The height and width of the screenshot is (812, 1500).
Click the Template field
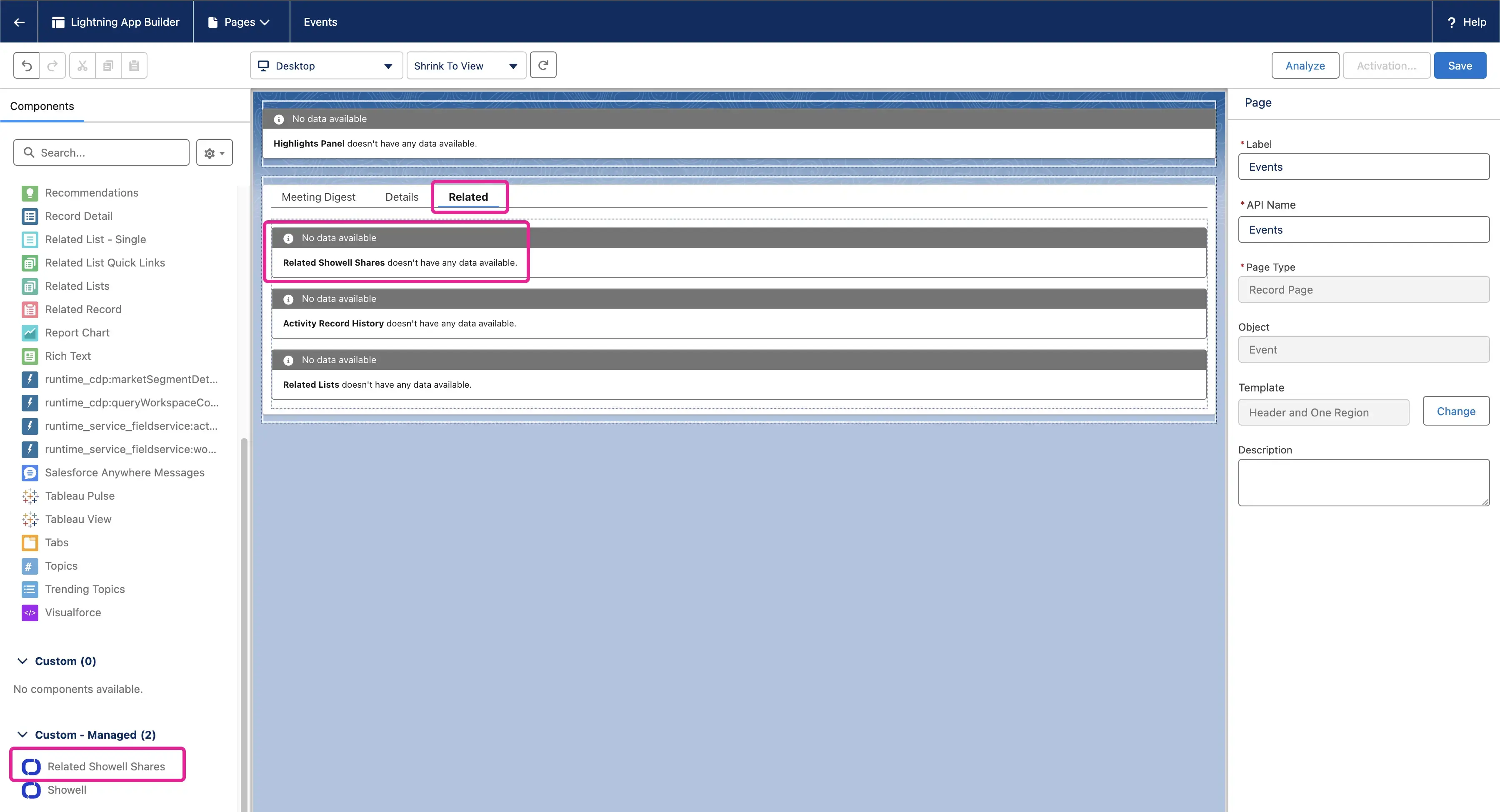[1323, 412]
